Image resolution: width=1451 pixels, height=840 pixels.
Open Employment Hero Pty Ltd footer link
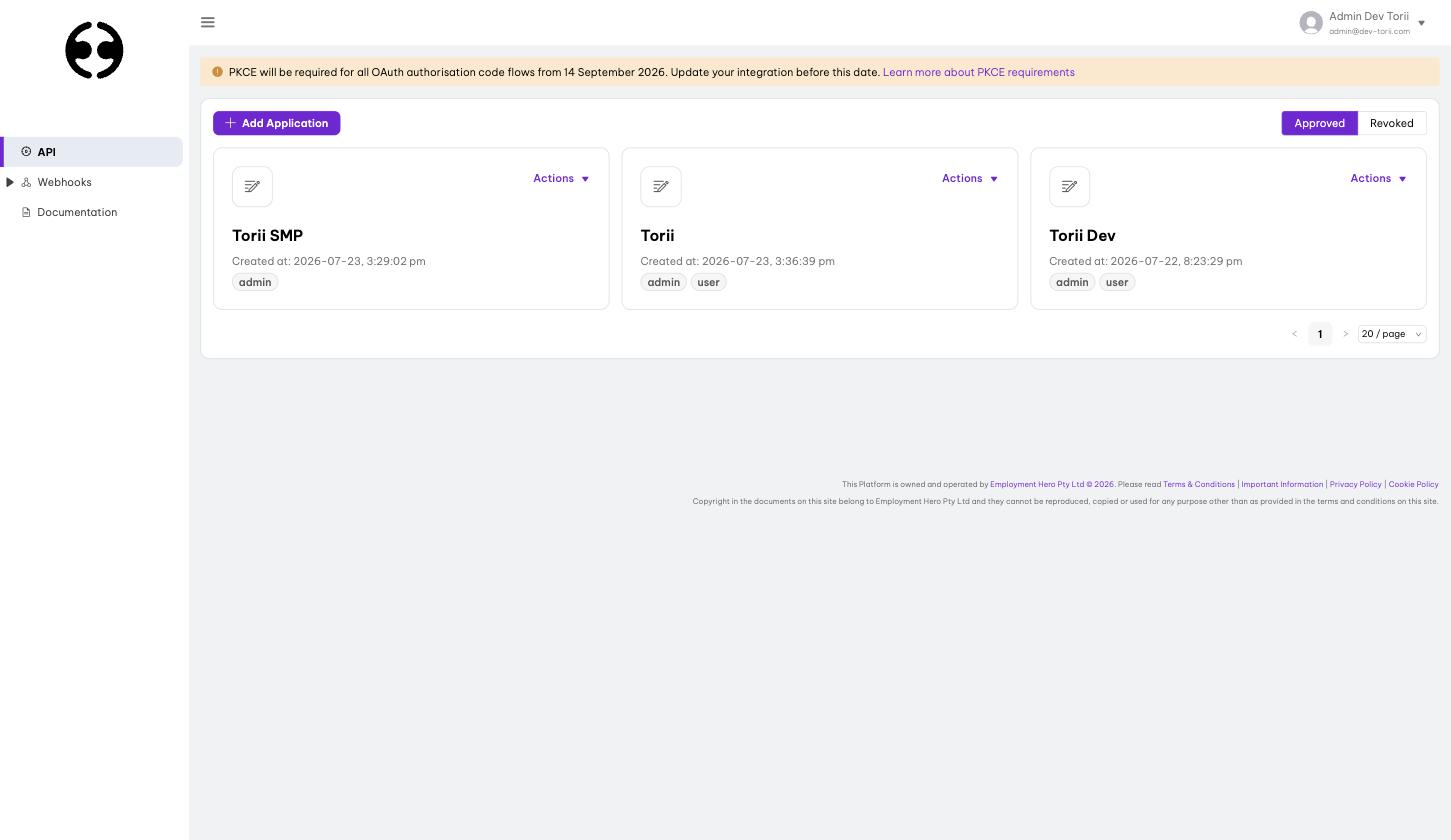pos(1052,484)
